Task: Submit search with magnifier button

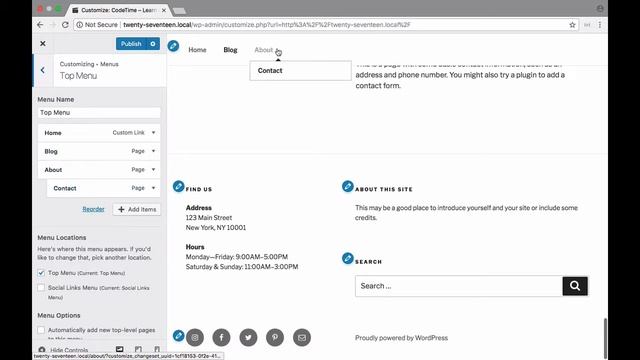Action: 575,286
